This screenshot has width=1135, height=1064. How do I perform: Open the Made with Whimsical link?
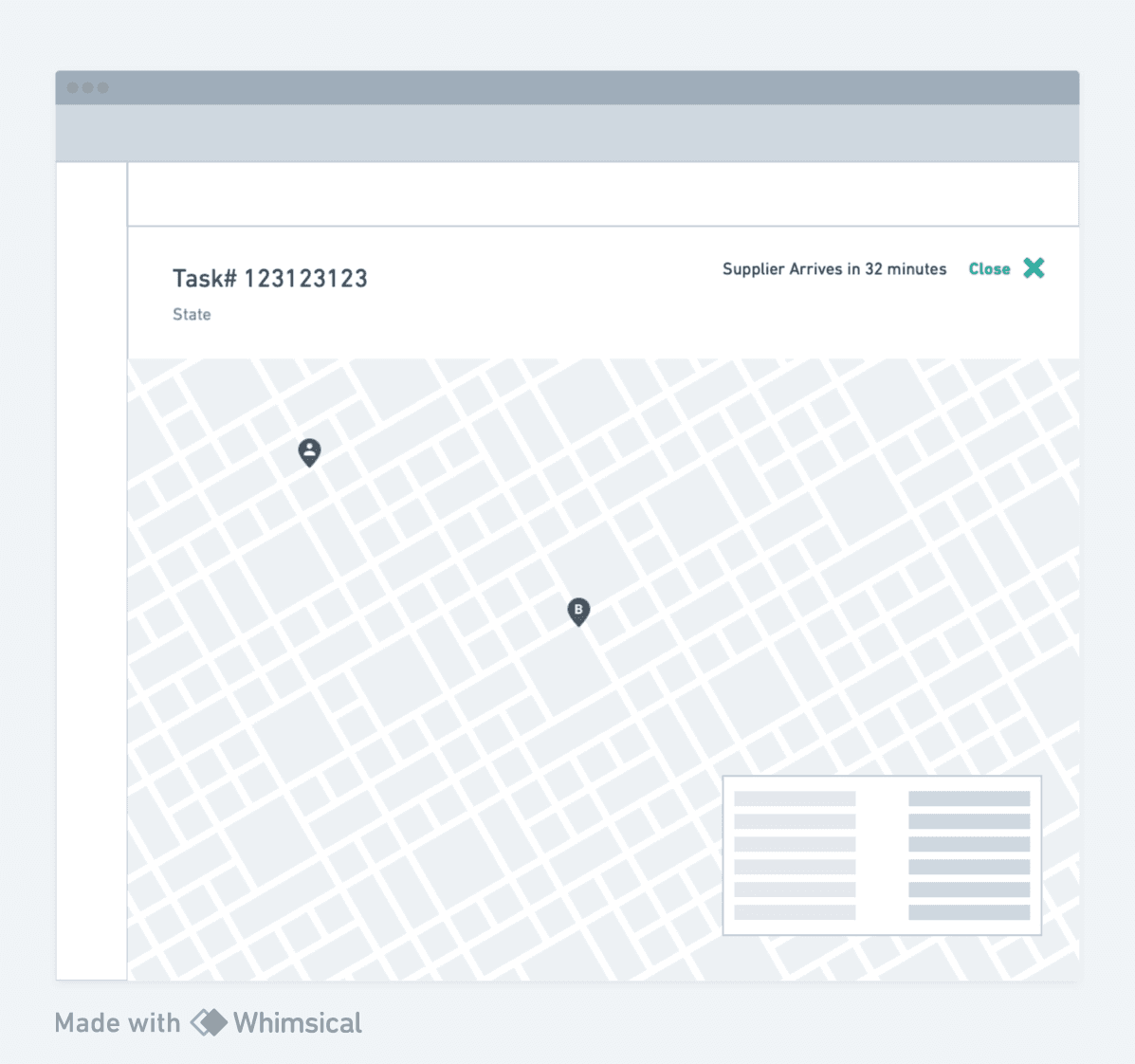click(209, 1022)
